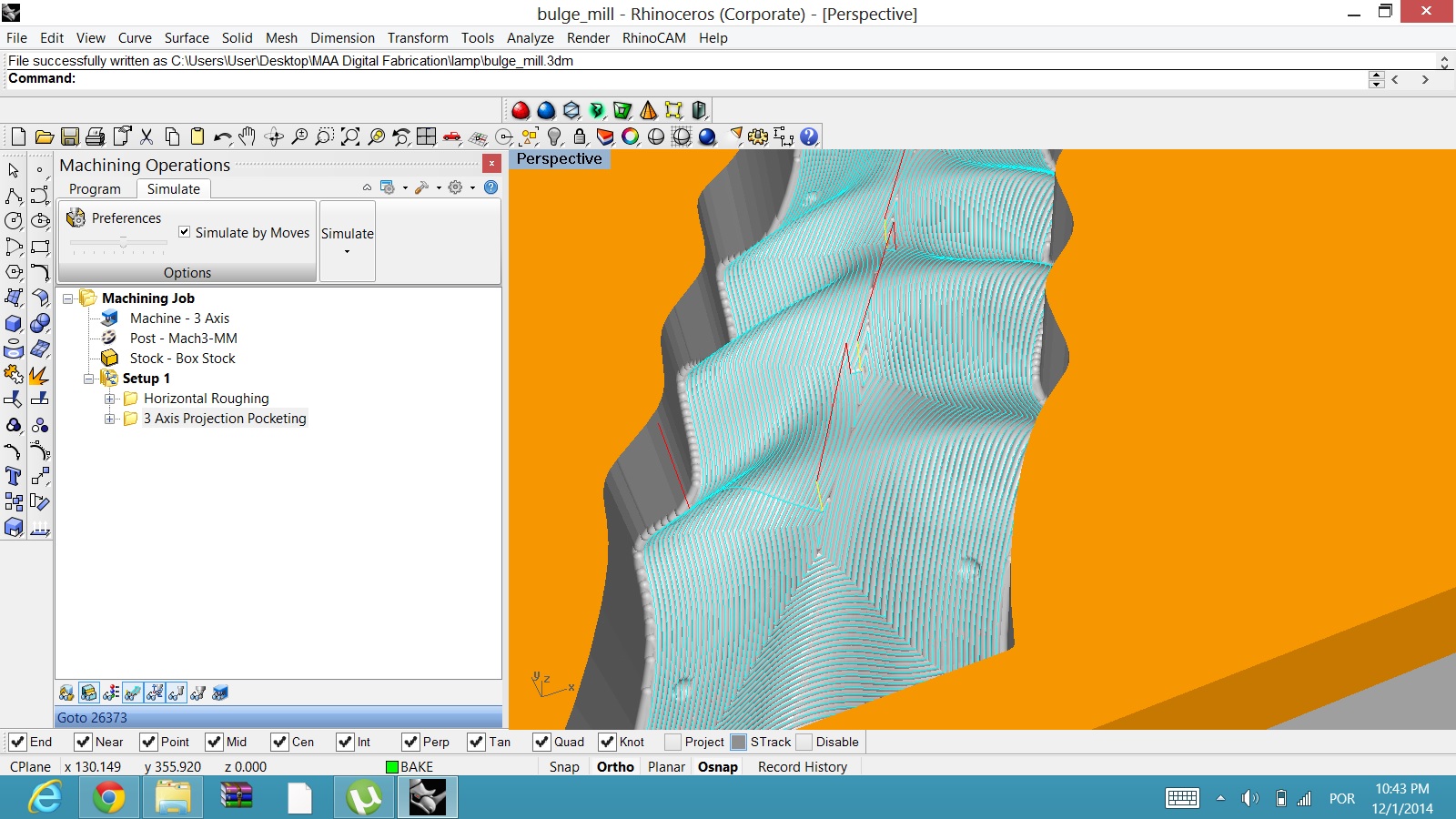Enable the Project osnap checkbox
Screen dimensions: 1456x819
click(x=672, y=742)
